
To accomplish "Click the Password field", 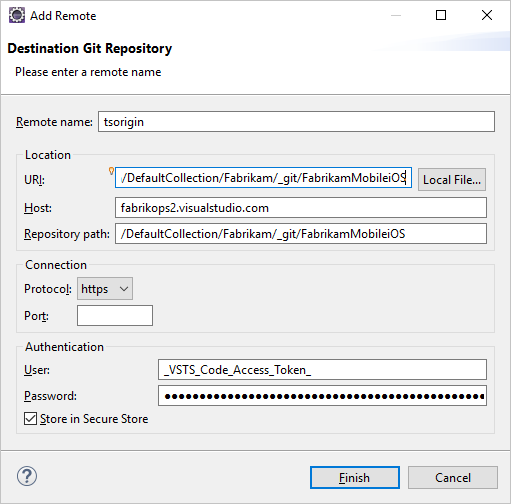I will click(x=322, y=396).
